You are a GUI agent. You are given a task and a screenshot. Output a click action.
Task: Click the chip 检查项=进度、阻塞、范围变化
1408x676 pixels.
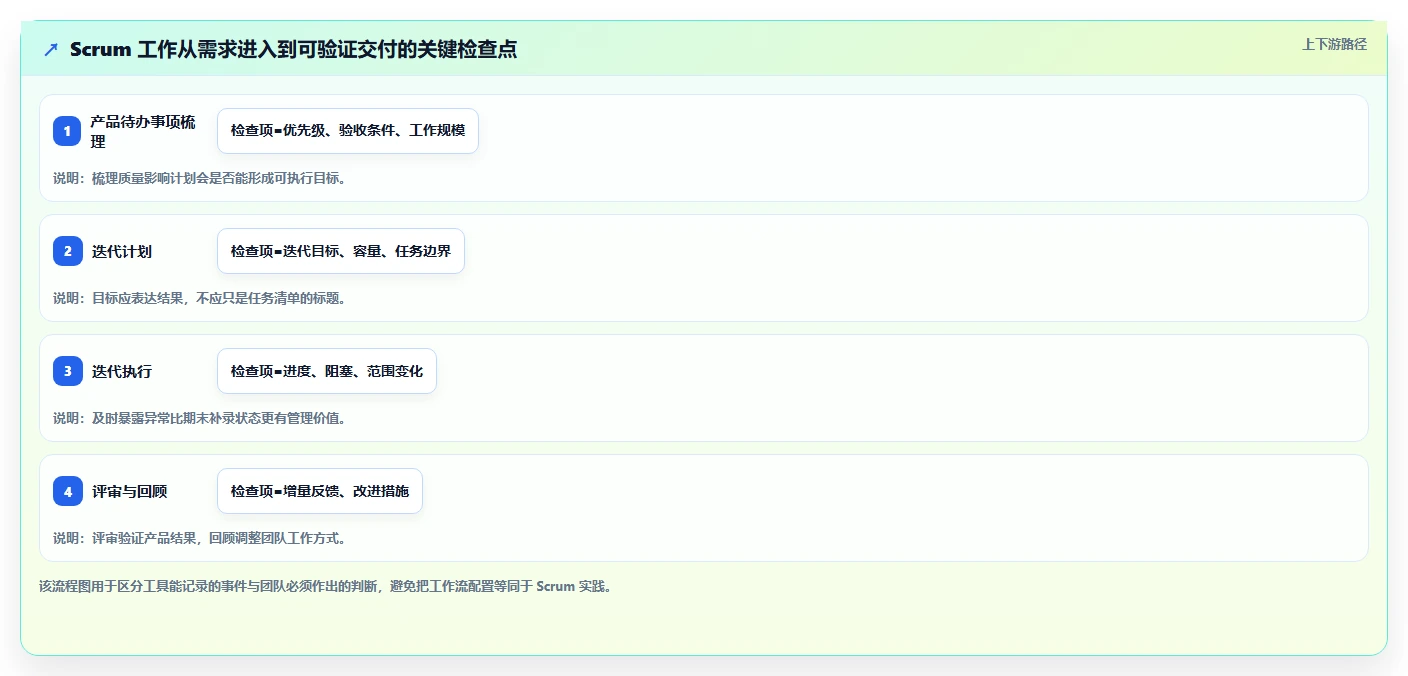click(x=327, y=371)
